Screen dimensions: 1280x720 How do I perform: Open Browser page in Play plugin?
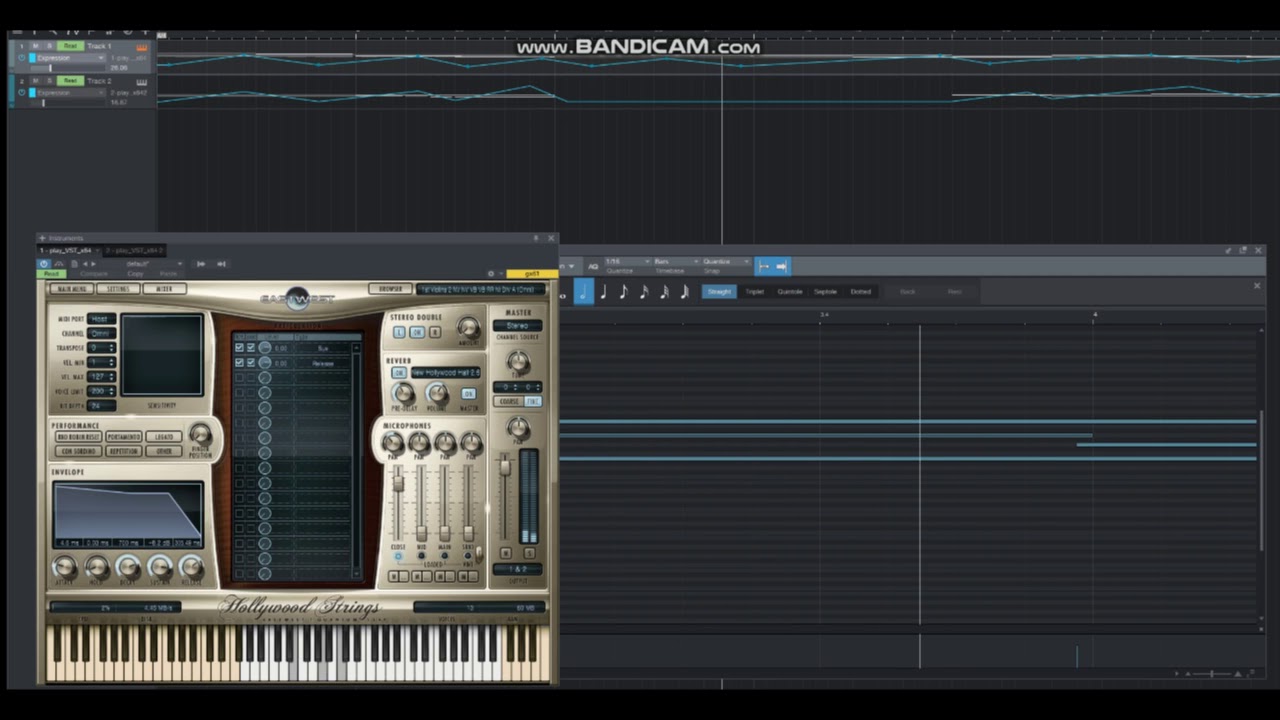click(390, 289)
